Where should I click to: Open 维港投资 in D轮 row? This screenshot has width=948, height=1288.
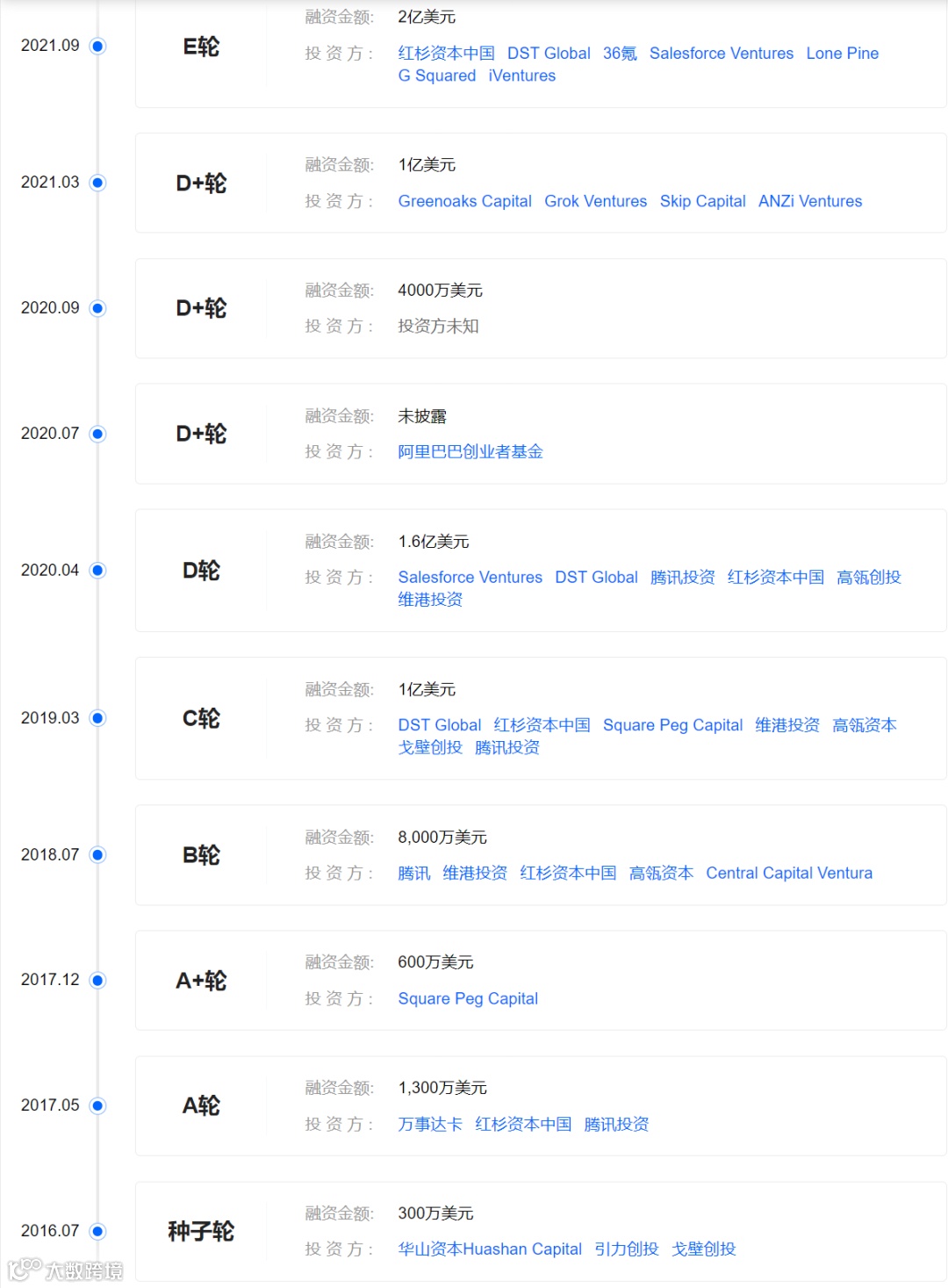(x=430, y=600)
